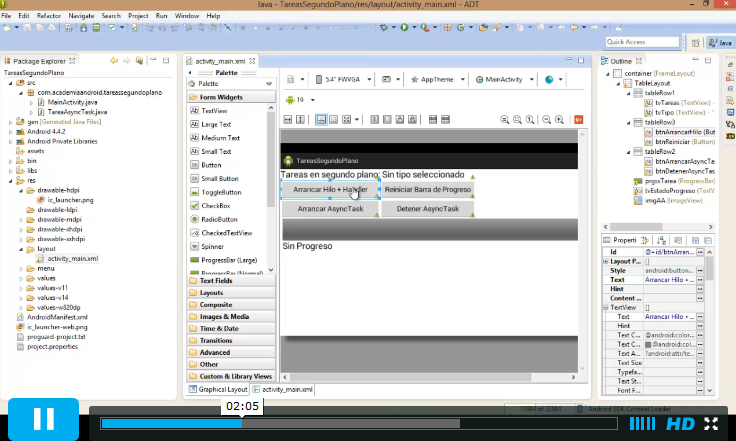
Task: Open the Project menu
Action: (138, 15)
